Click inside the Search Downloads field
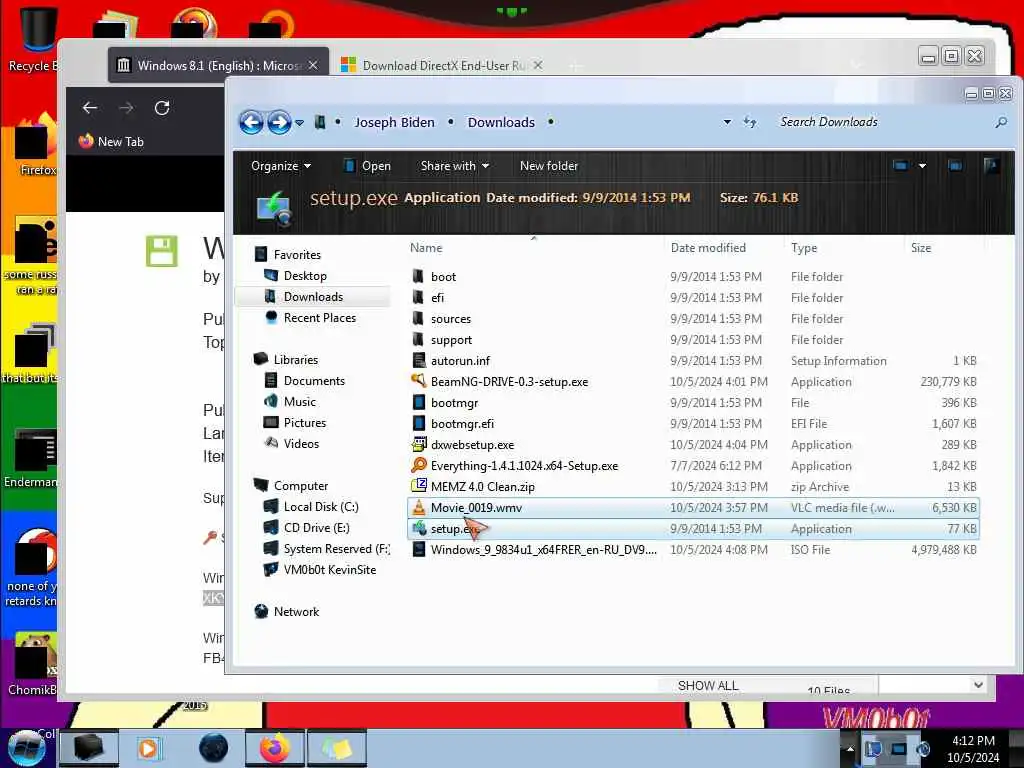1024x768 pixels. [x=882, y=122]
